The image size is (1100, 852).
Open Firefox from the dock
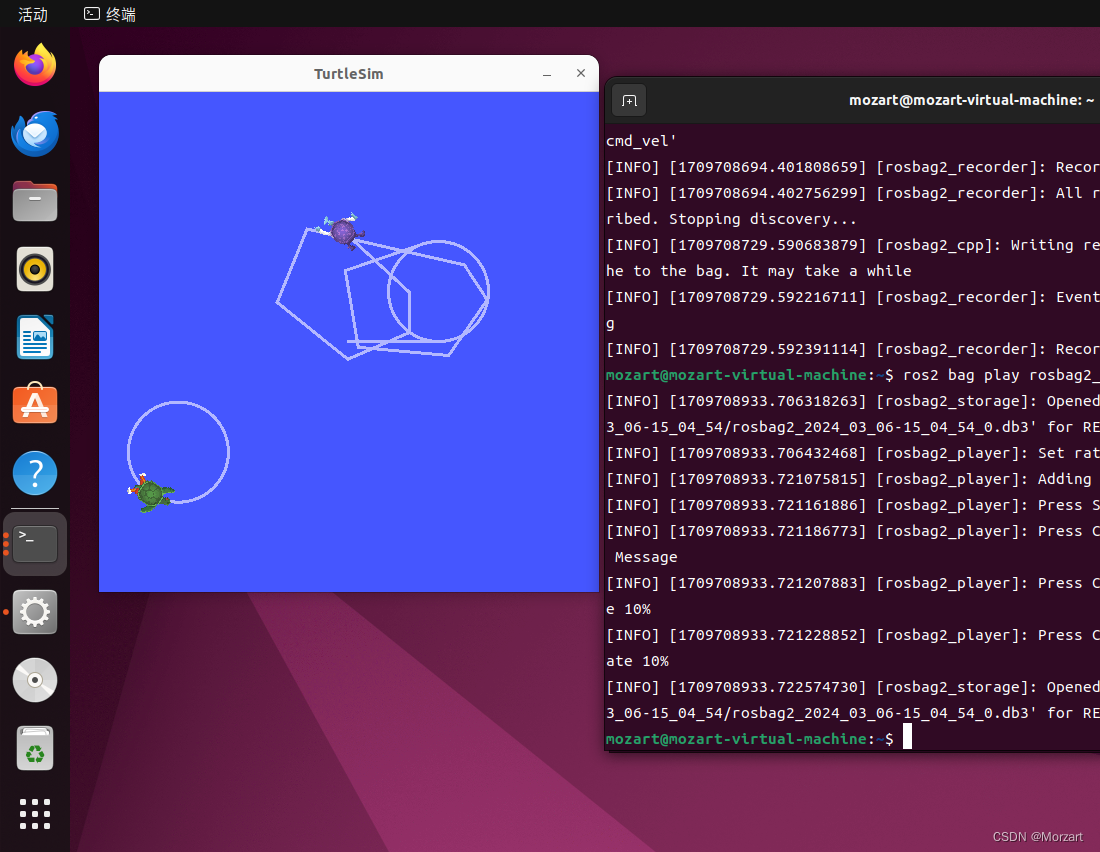[x=34, y=64]
